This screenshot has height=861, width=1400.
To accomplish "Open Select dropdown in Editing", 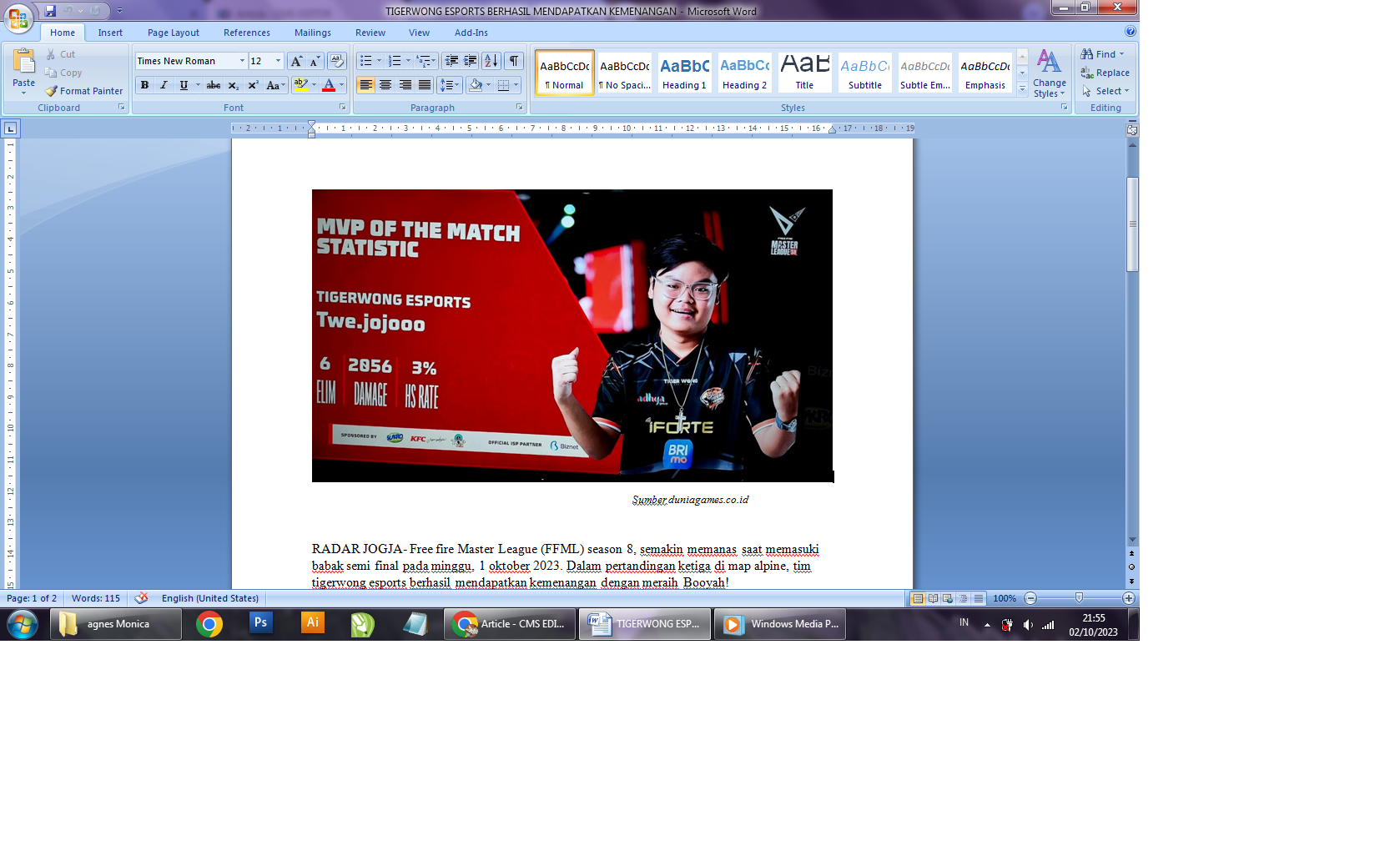I will click(1105, 91).
